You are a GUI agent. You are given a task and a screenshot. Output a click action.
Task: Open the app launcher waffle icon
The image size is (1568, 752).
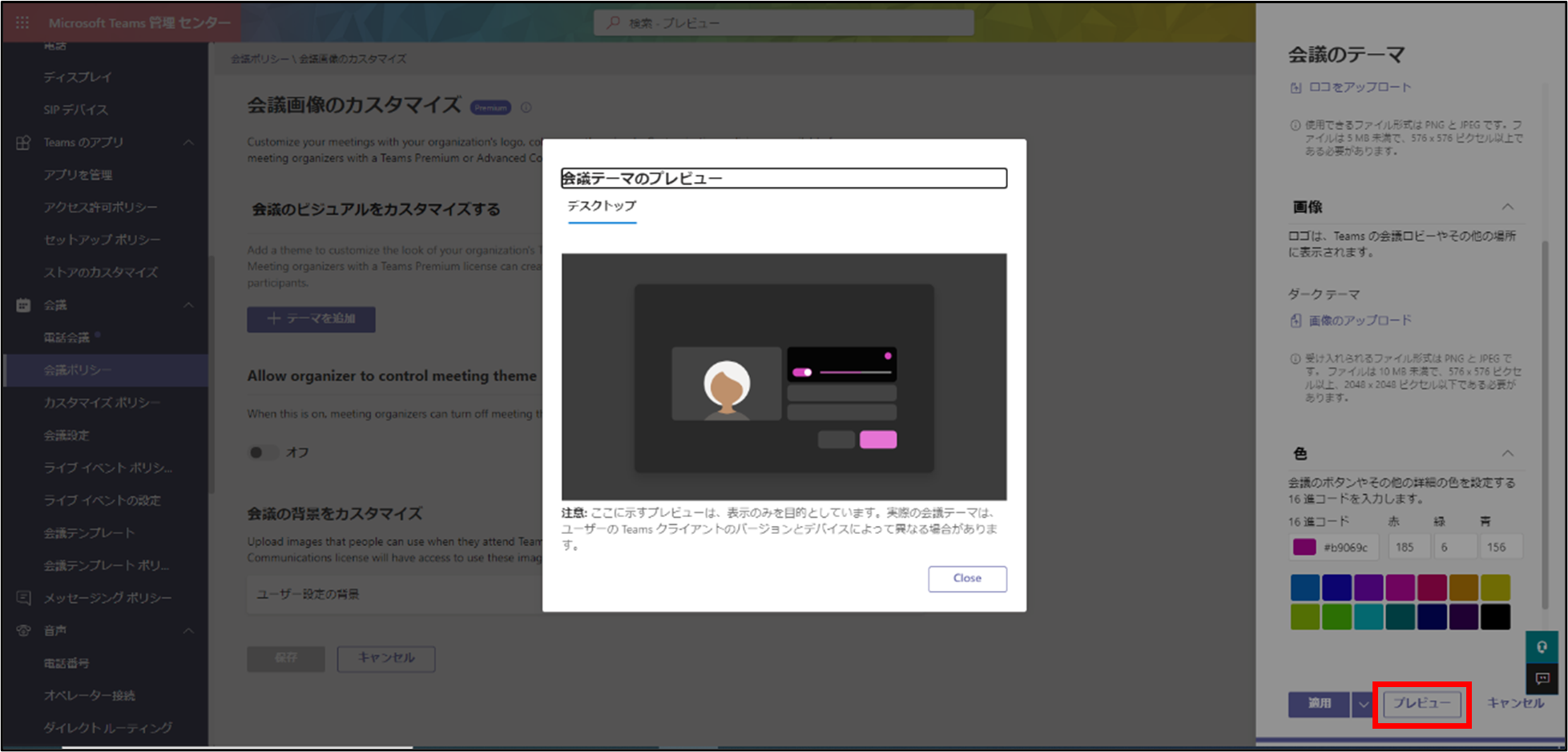pyautogui.click(x=22, y=22)
